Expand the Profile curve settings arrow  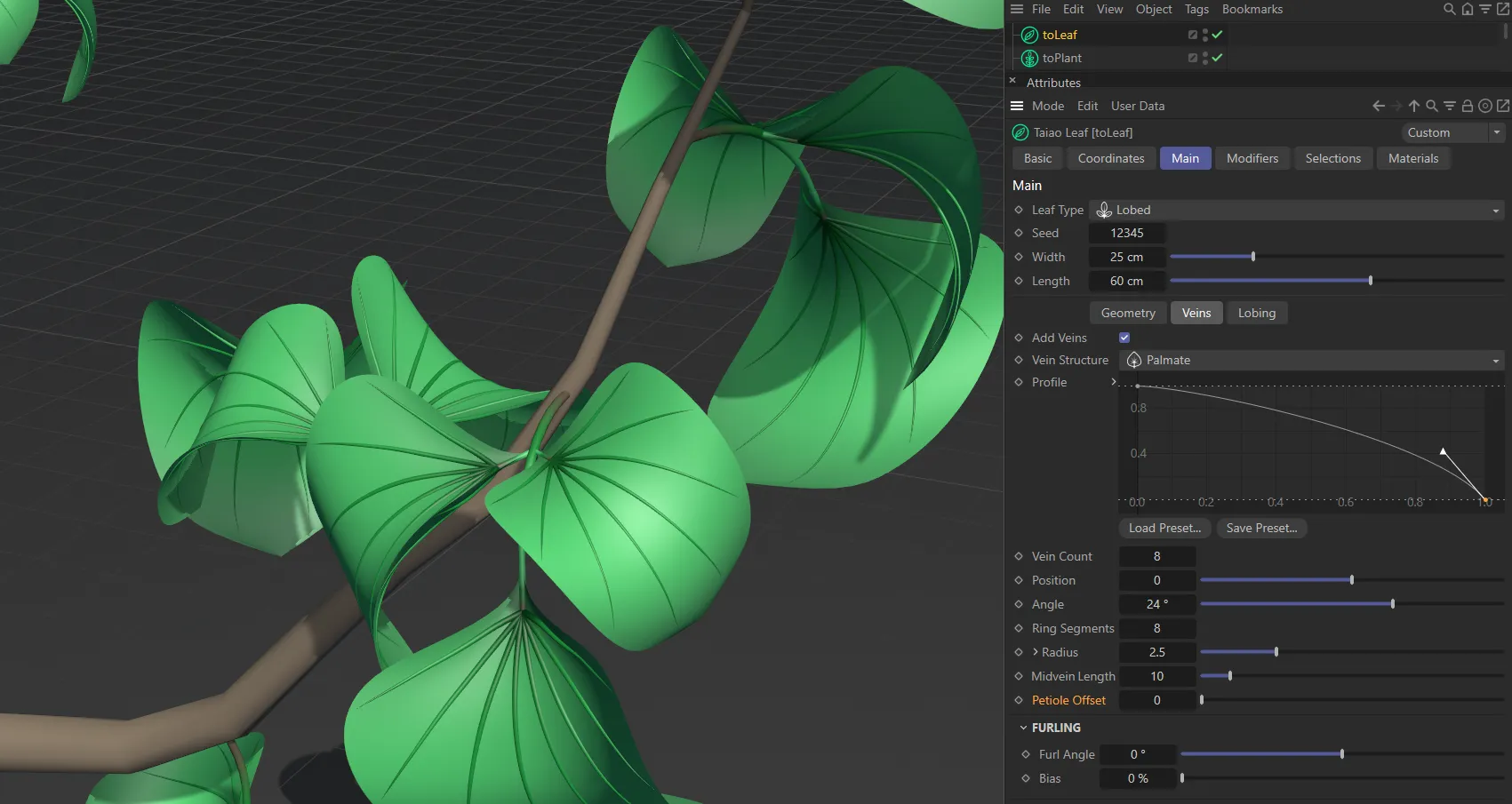coord(1114,382)
